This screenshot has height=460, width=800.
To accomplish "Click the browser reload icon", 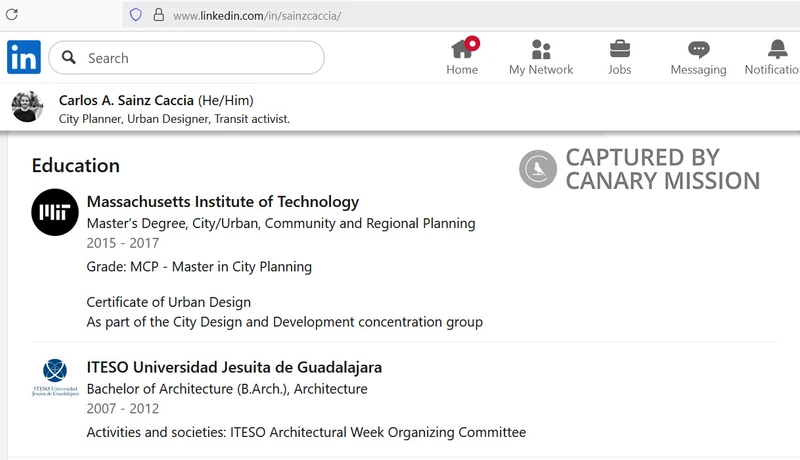I will (12, 15).
